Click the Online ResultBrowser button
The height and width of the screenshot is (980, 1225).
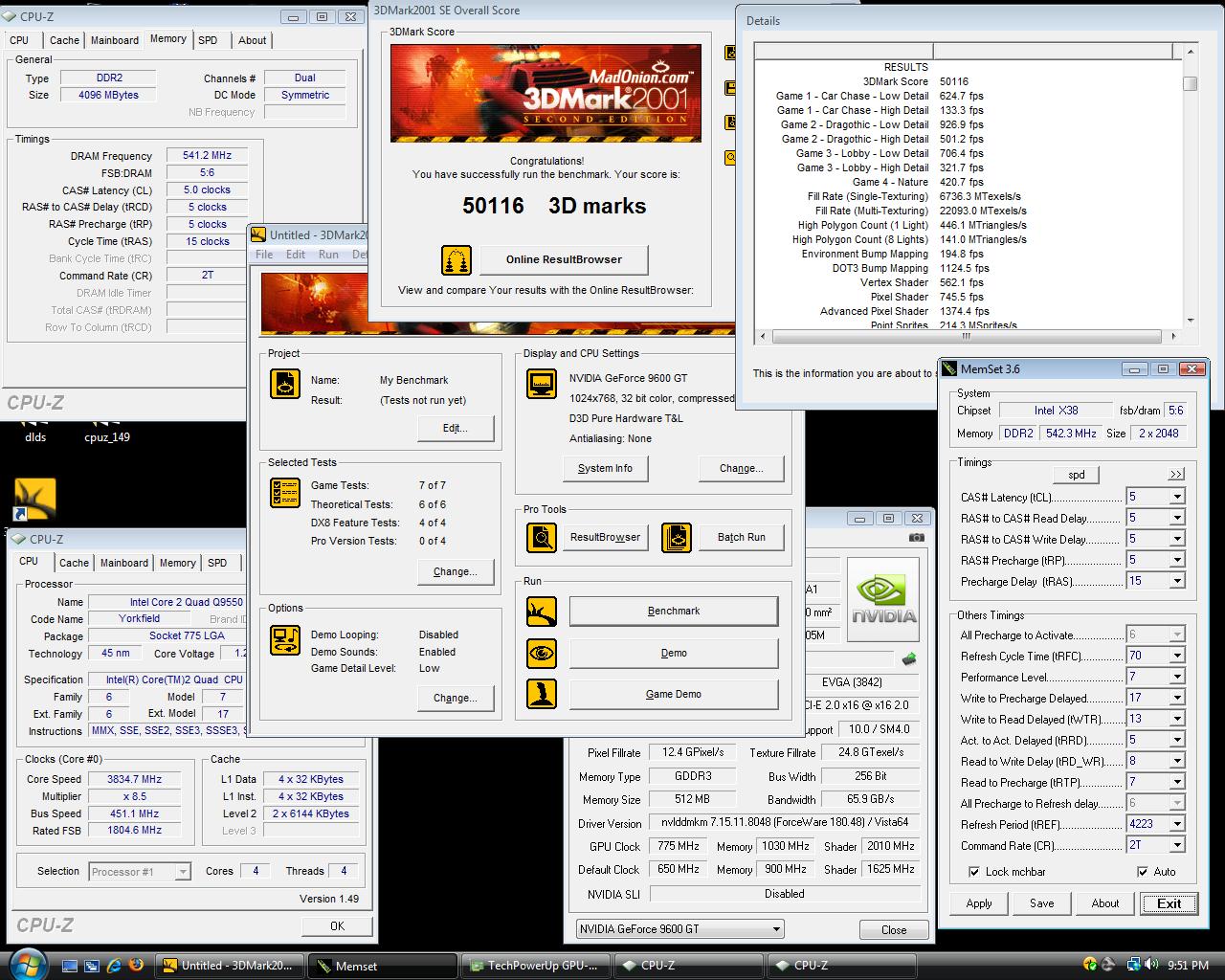click(564, 259)
